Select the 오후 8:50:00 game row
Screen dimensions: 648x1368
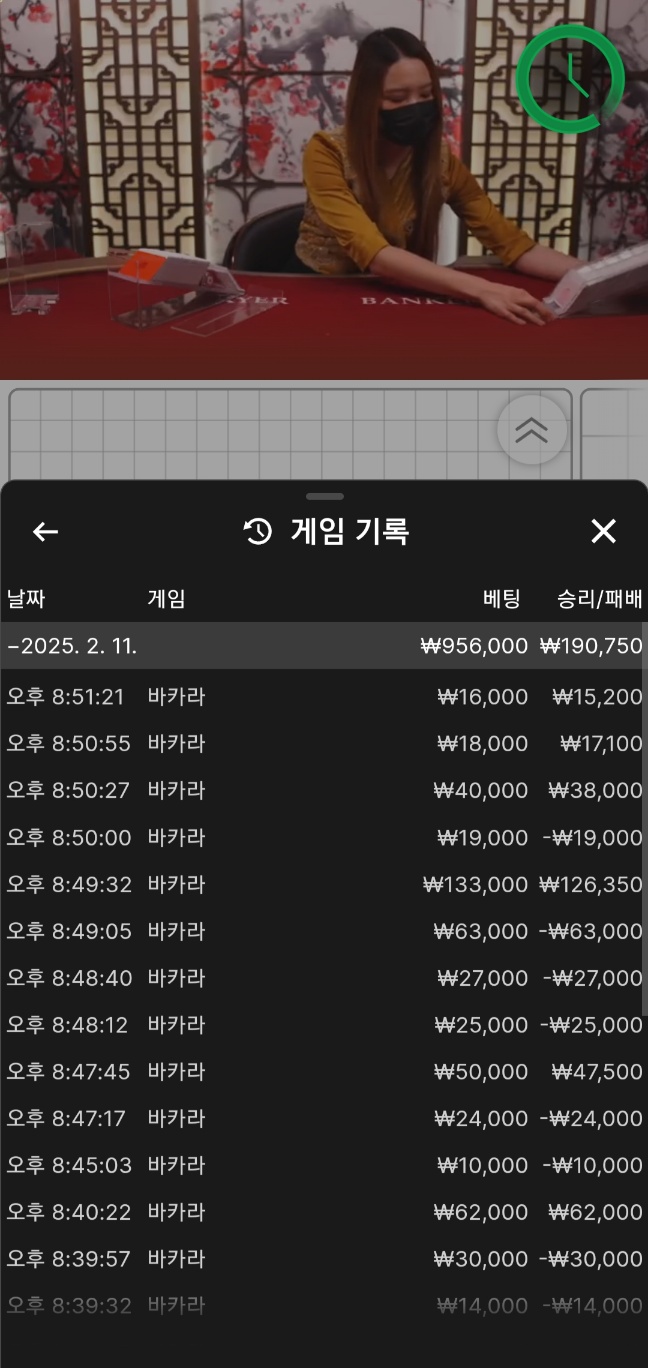pos(324,838)
